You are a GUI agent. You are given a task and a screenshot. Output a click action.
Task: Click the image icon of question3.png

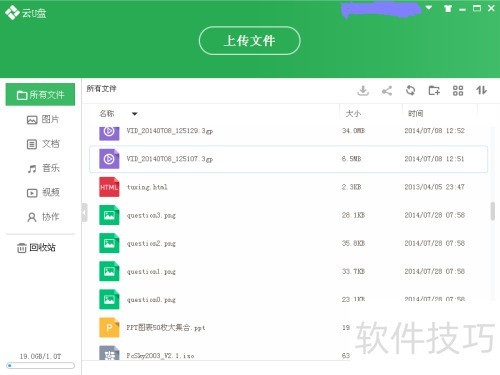(109, 215)
